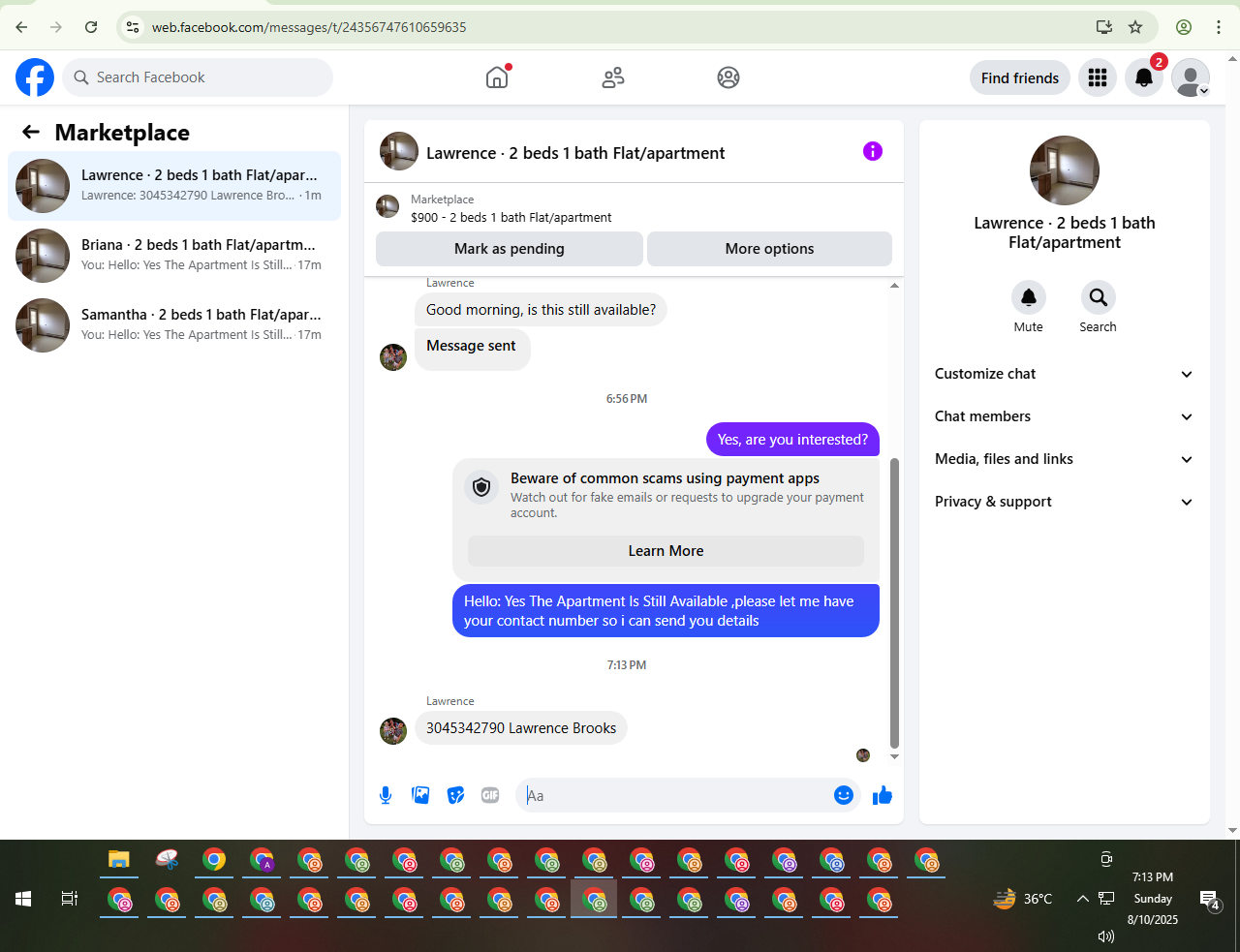Expand Media, files and links section
The image size is (1240, 952).
[x=1064, y=459]
